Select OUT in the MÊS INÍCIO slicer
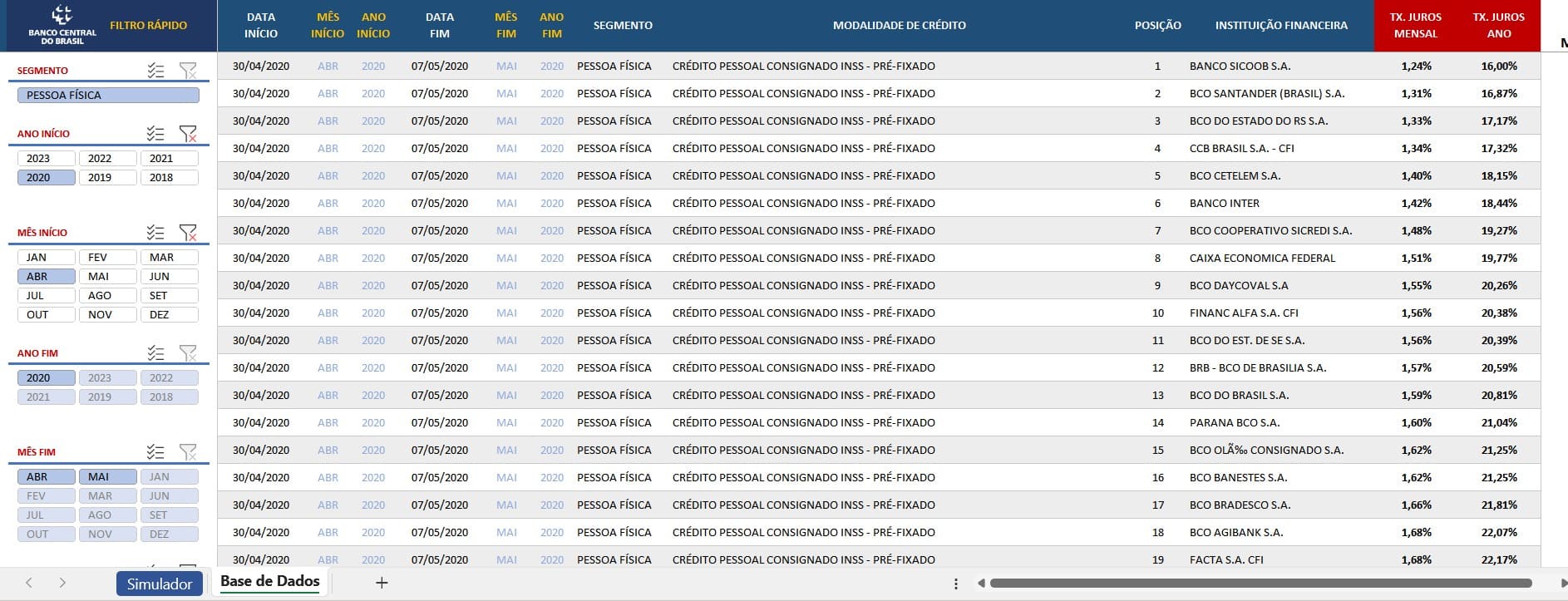Screen dimensions: 1568x601 [47, 314]
